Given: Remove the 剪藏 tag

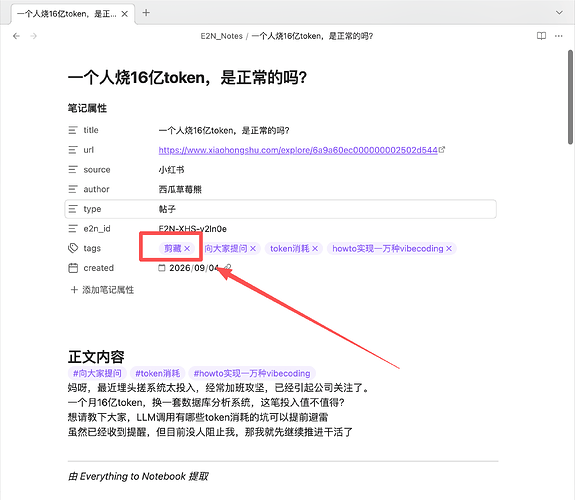Looking at the screenshot, I should [187, 249].
